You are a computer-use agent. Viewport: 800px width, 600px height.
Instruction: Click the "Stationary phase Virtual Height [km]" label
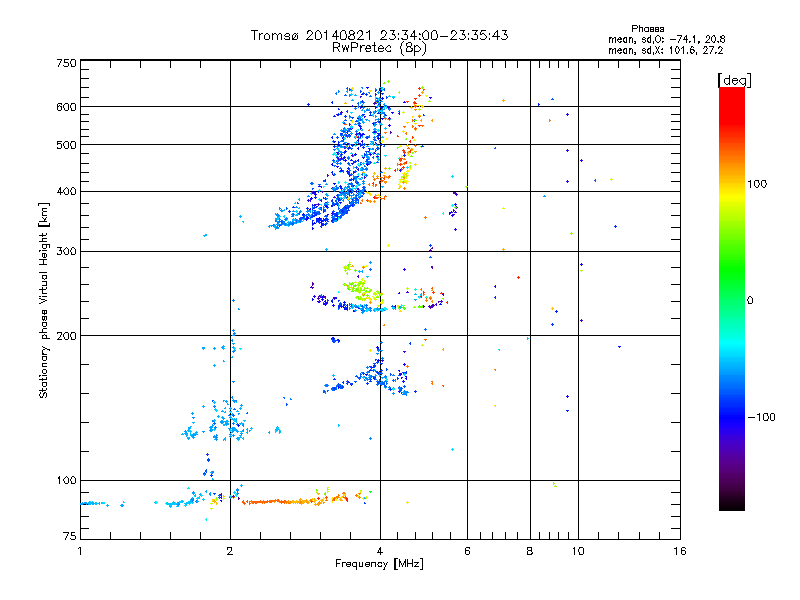[x=43, y=301]
